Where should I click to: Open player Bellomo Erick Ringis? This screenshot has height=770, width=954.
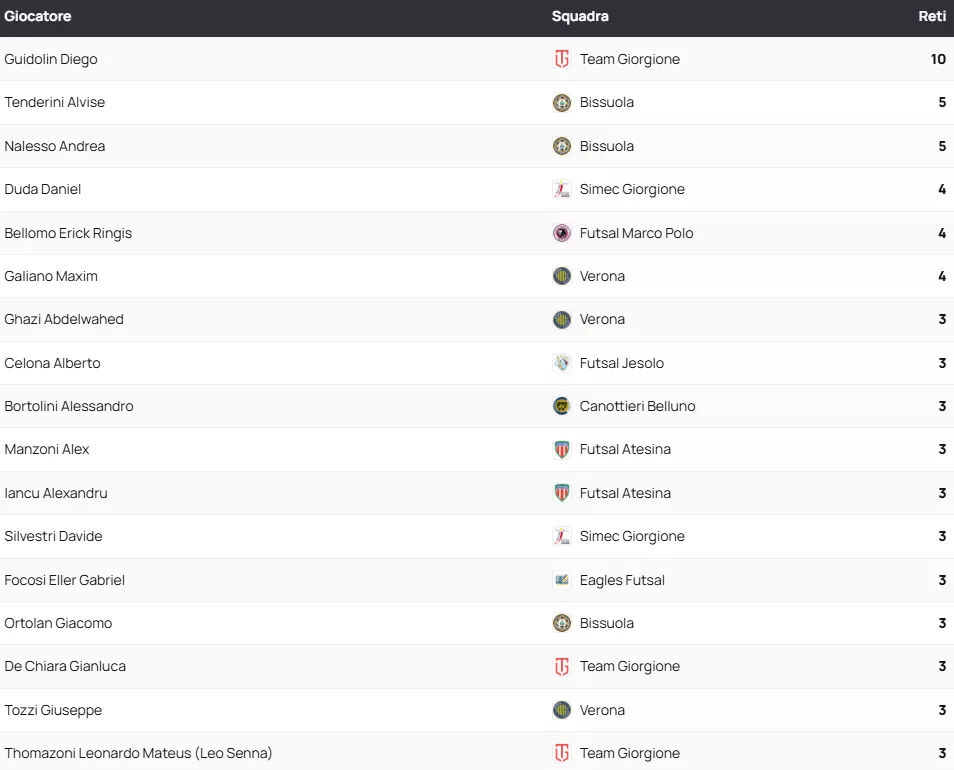[68, 233]
